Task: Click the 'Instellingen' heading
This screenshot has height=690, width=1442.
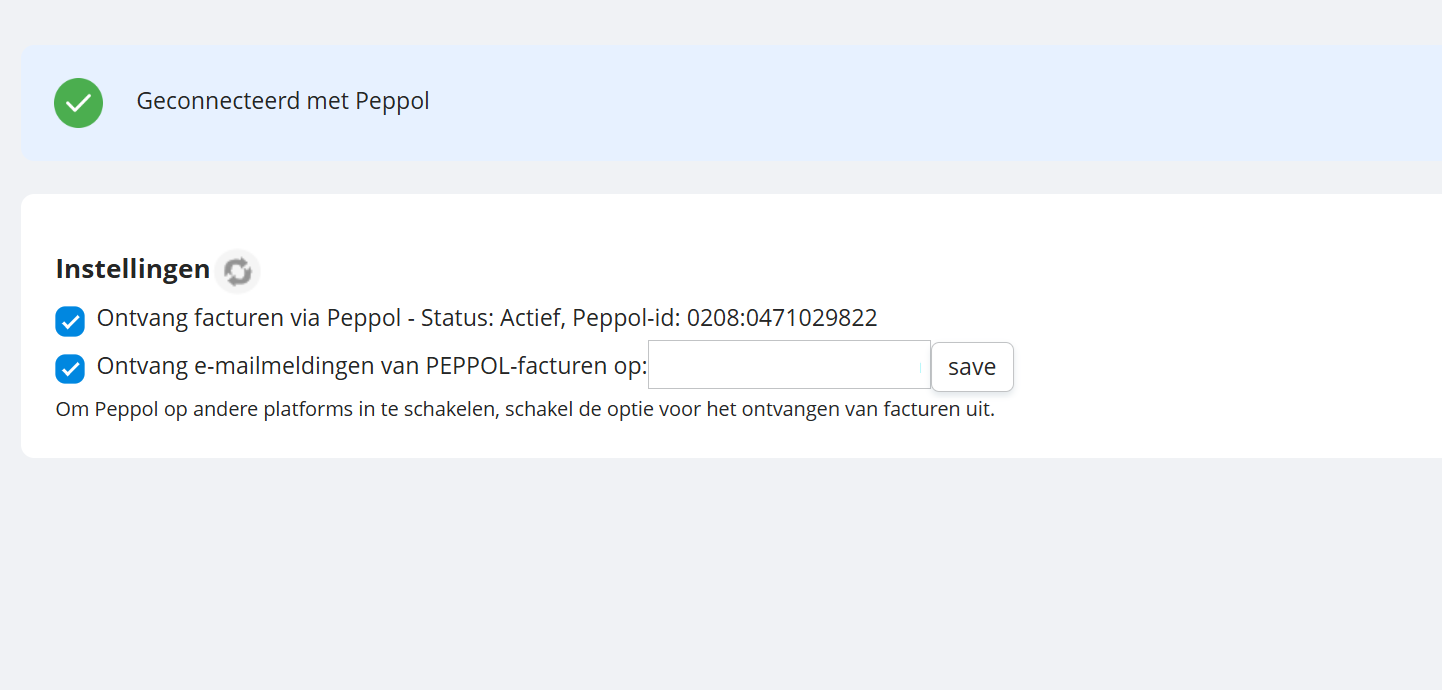Action: coord(133,270)
